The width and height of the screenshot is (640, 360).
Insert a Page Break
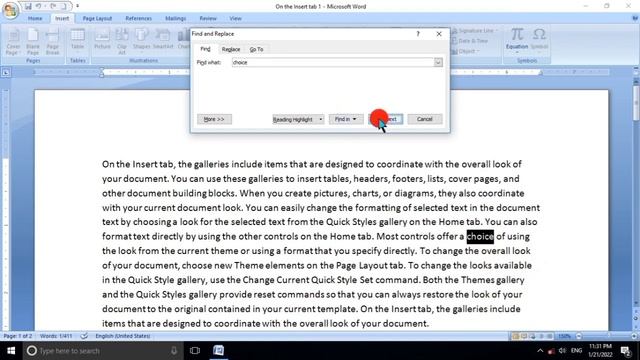click(53, 42)
